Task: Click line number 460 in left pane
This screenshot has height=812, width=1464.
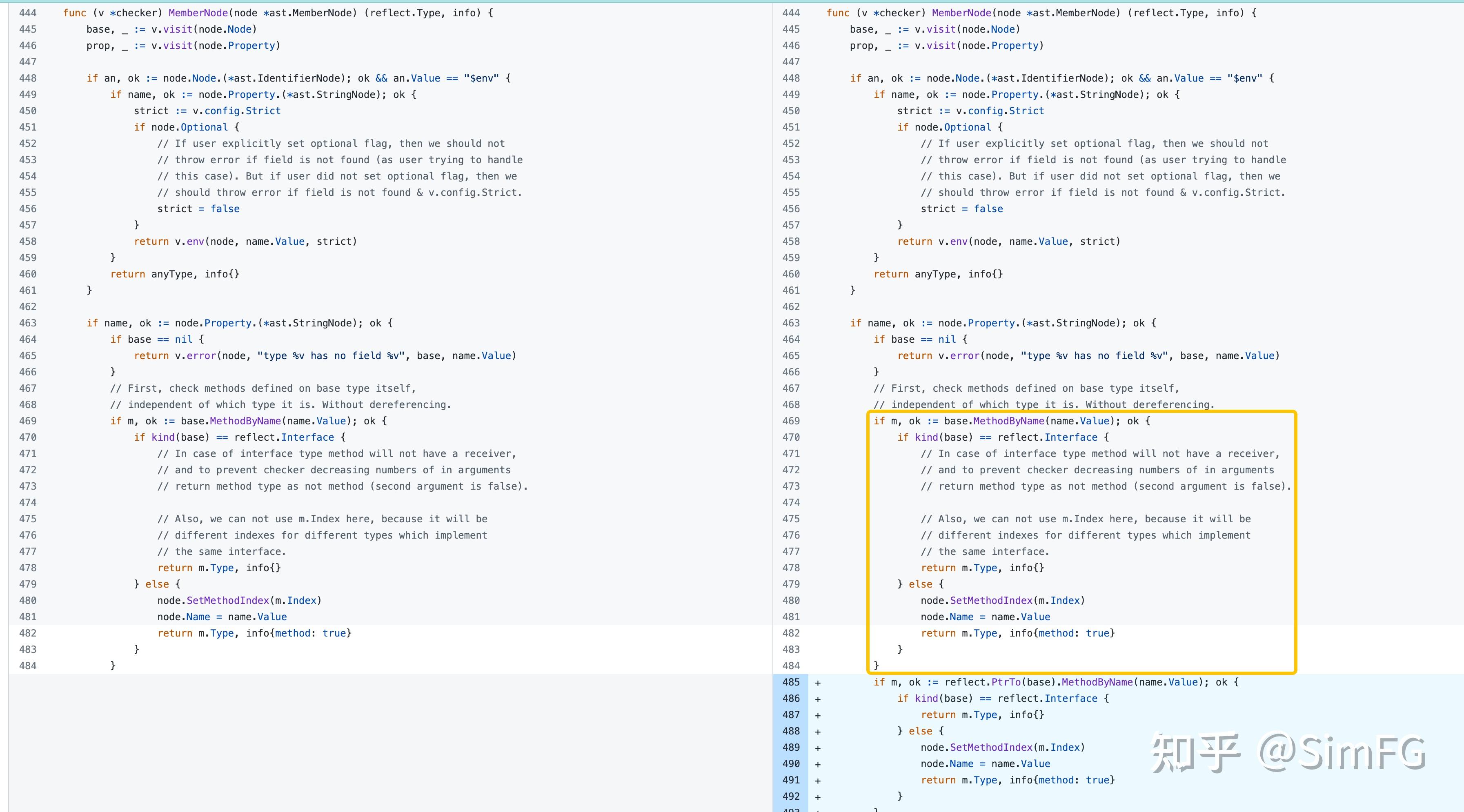Action: [27, 274]
